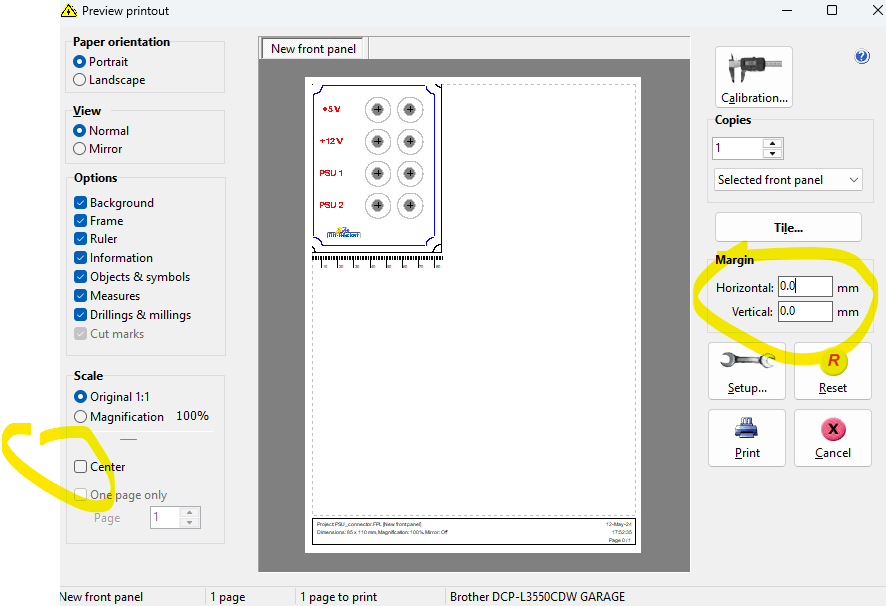The height and width of the screenshot is (606, 886).
Task: Click the 100% magnification value
Action: pyautogui.click(x=192, y=416)
